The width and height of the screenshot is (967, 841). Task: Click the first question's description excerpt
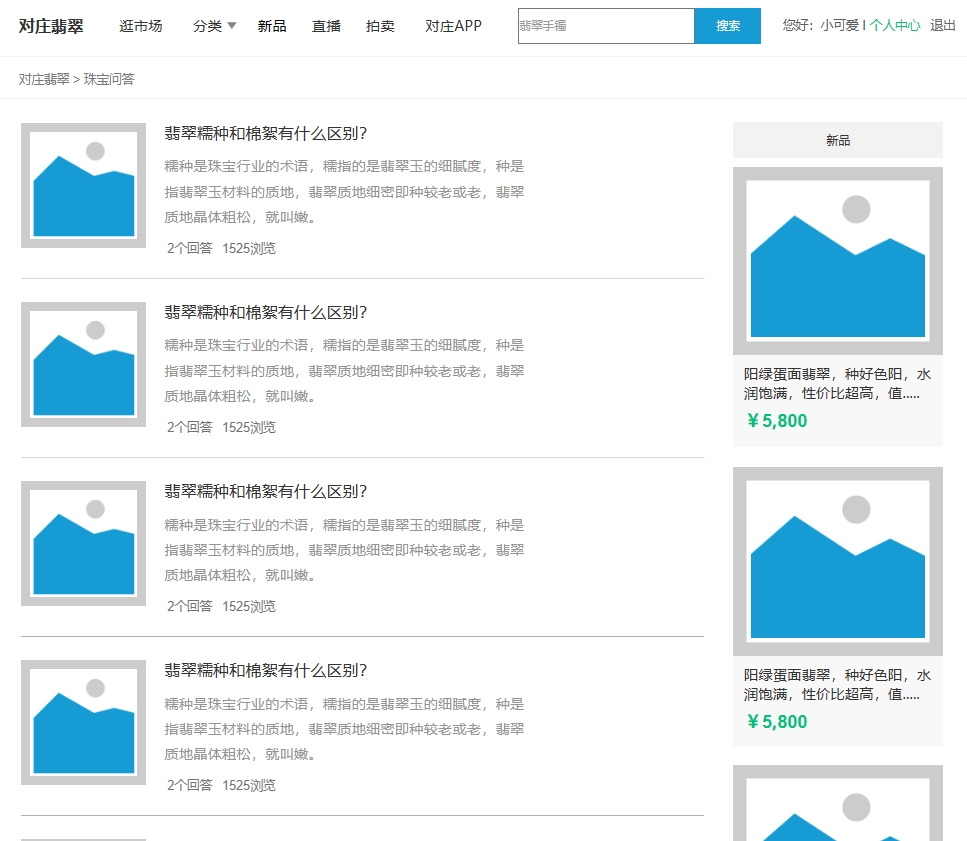(344, 192)
